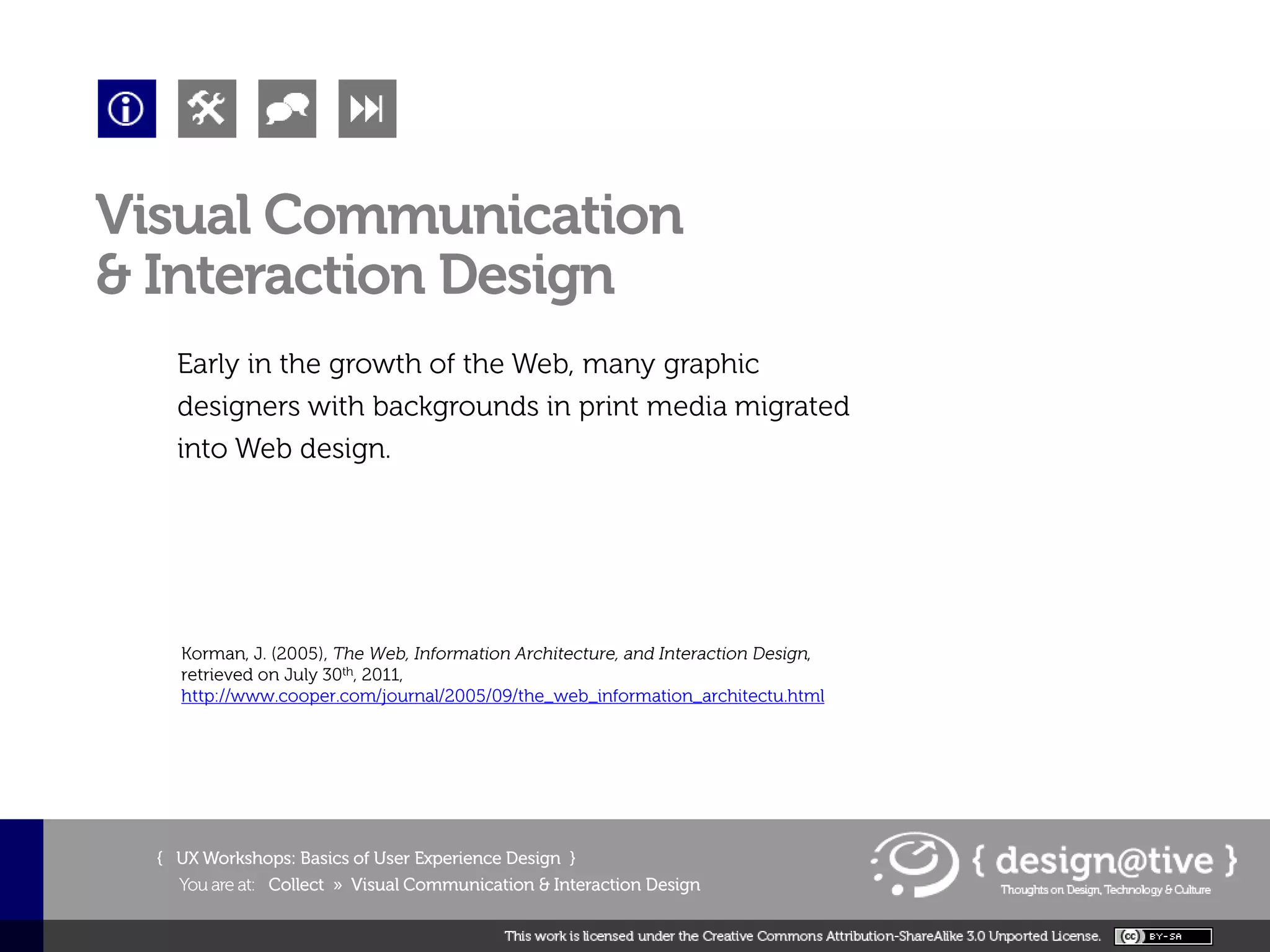Image resolution: width=1270 pixels, height=952 pixels.
Task: Click the Collect breadcrumb
Action: pyautogui.click(x=296, y=884)
